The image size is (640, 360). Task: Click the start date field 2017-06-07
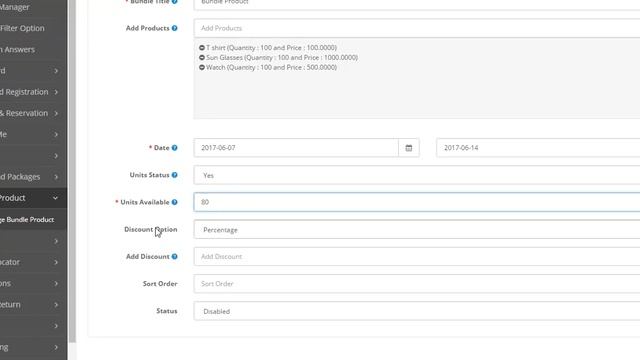296,148
